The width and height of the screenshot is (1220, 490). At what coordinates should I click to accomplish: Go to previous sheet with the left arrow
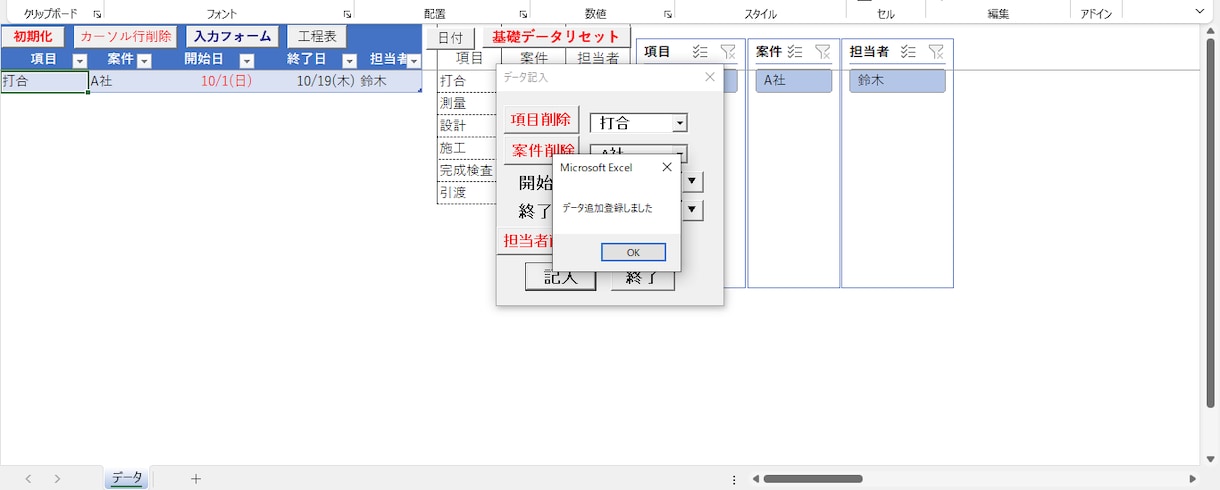coord(28,479)
